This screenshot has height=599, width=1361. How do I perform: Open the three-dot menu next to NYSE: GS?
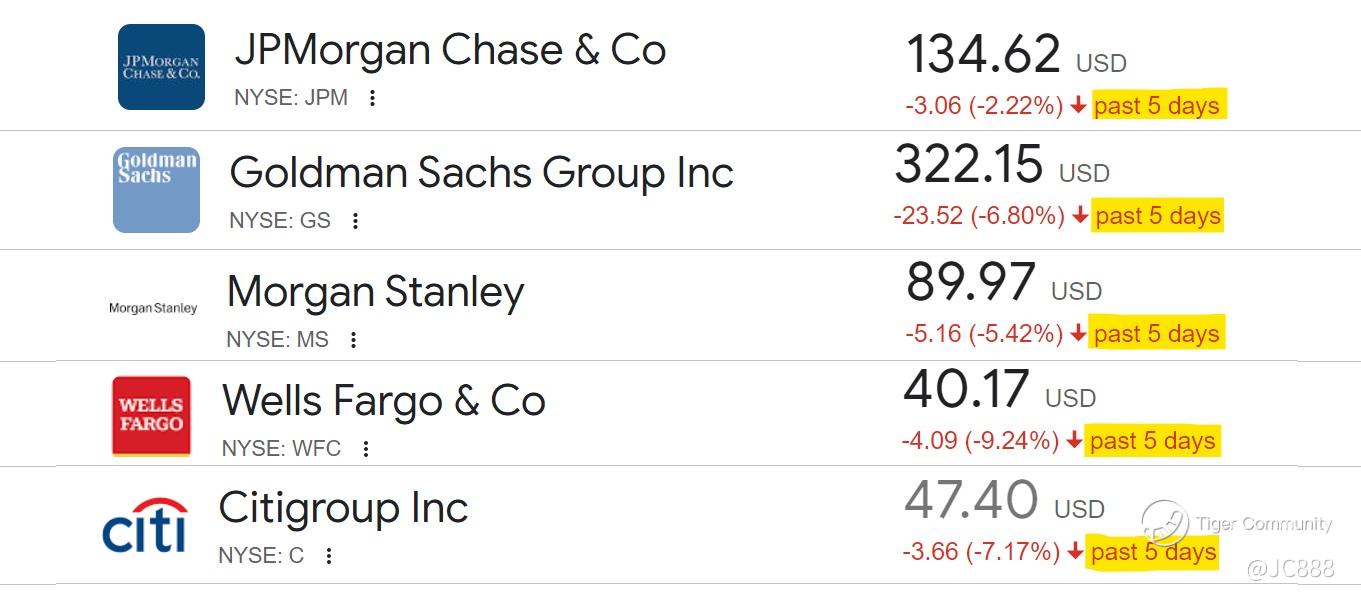click(355, 221)
